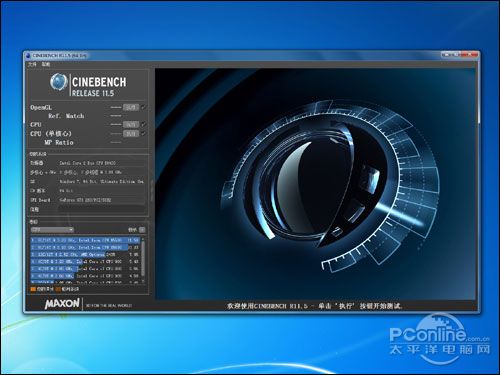Image resolution: width=500 pixels, height=375 pixels.
Task: Toggle the CPU test checkbox
Action: (143, 124)
